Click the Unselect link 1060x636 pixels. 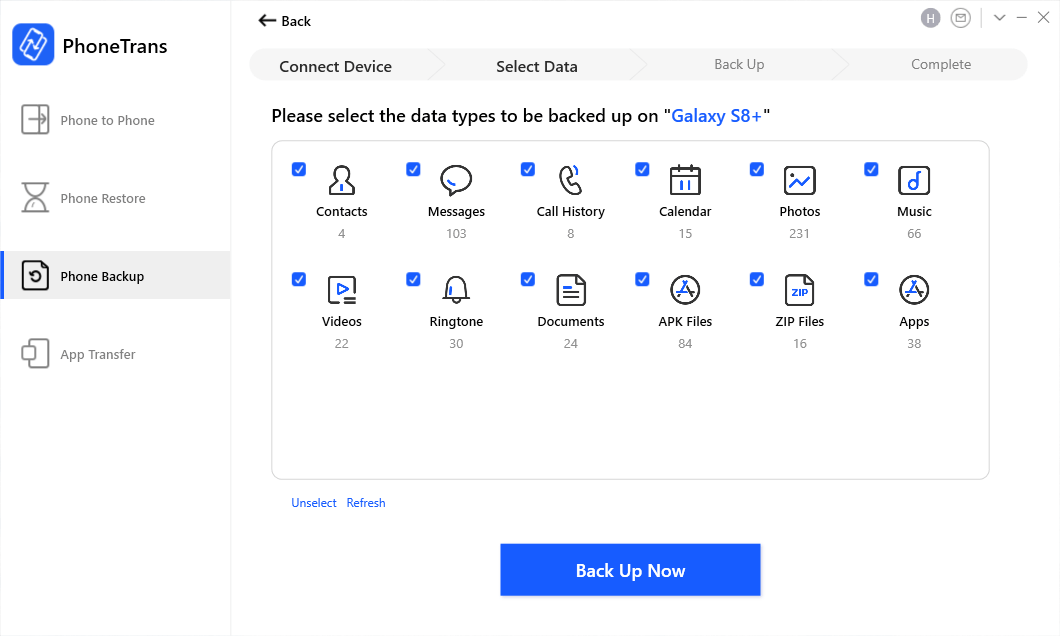pyautogui.click(x=314, y=503)
